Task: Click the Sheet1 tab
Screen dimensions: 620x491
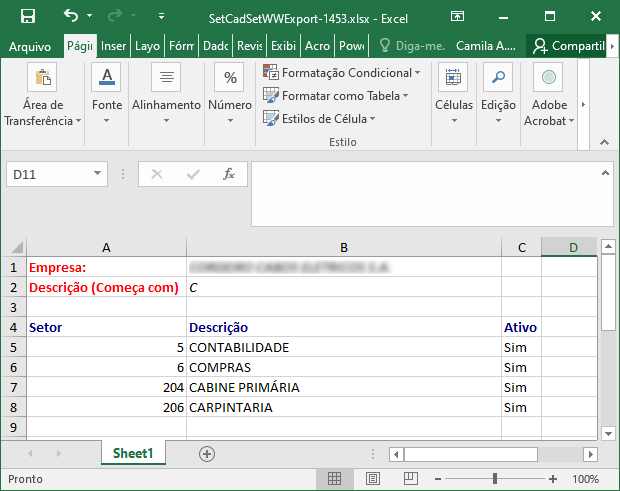Action: click(133, 453)
